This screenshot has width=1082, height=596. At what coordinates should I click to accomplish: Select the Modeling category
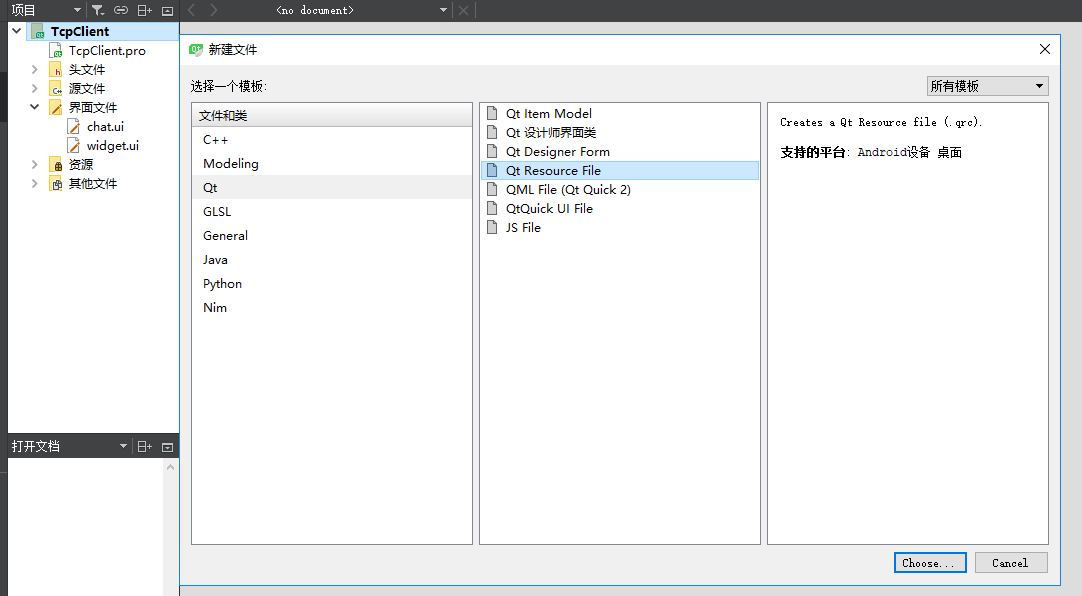[332, 163]
